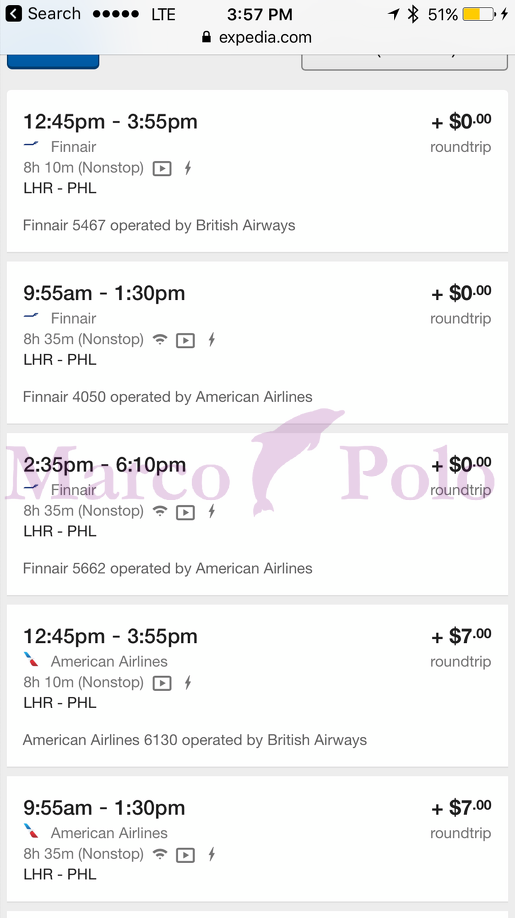Tap the back arrow next to Search
The width and height of the screenshot is (515, 918).
pos(13,13)
